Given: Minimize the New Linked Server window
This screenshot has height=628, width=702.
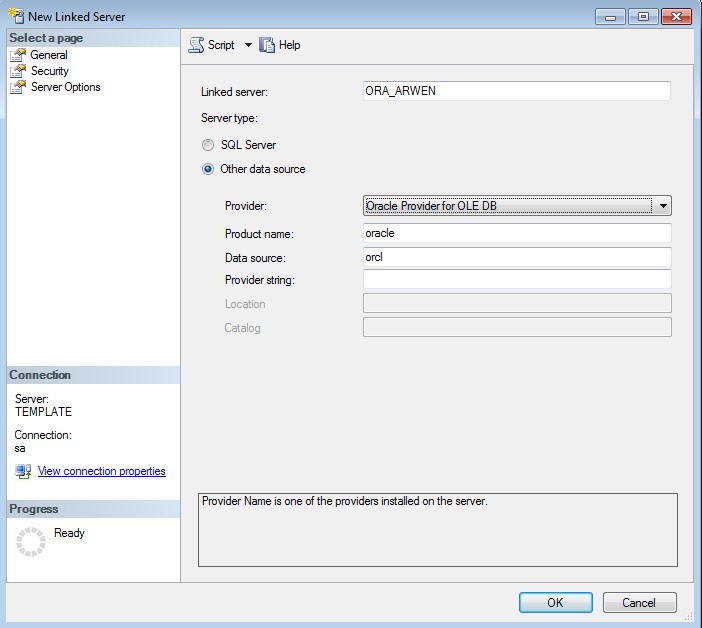Looking at the screenshot, I should [610, 17].
